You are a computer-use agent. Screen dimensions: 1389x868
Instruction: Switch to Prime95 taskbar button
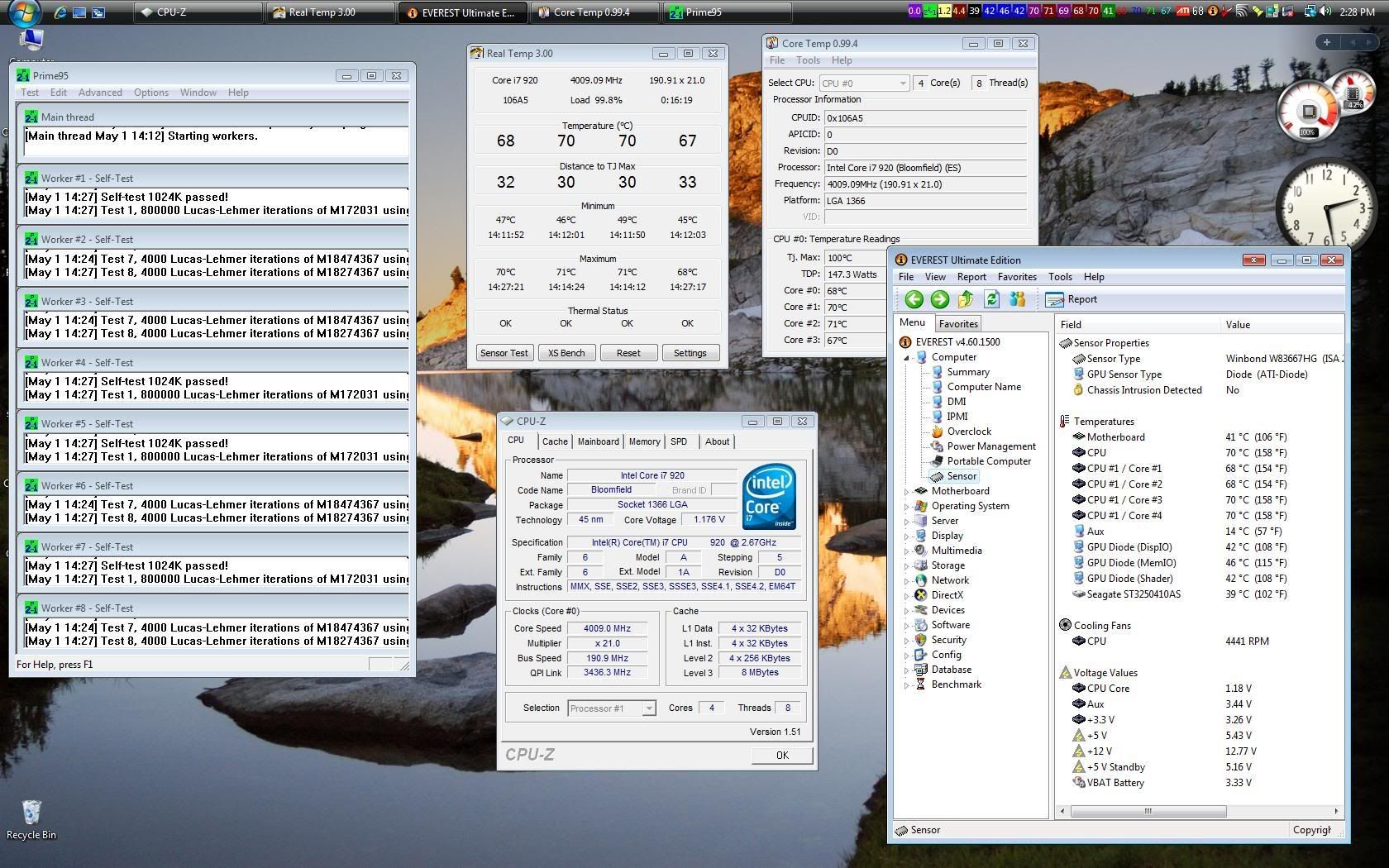coord(728,12)
